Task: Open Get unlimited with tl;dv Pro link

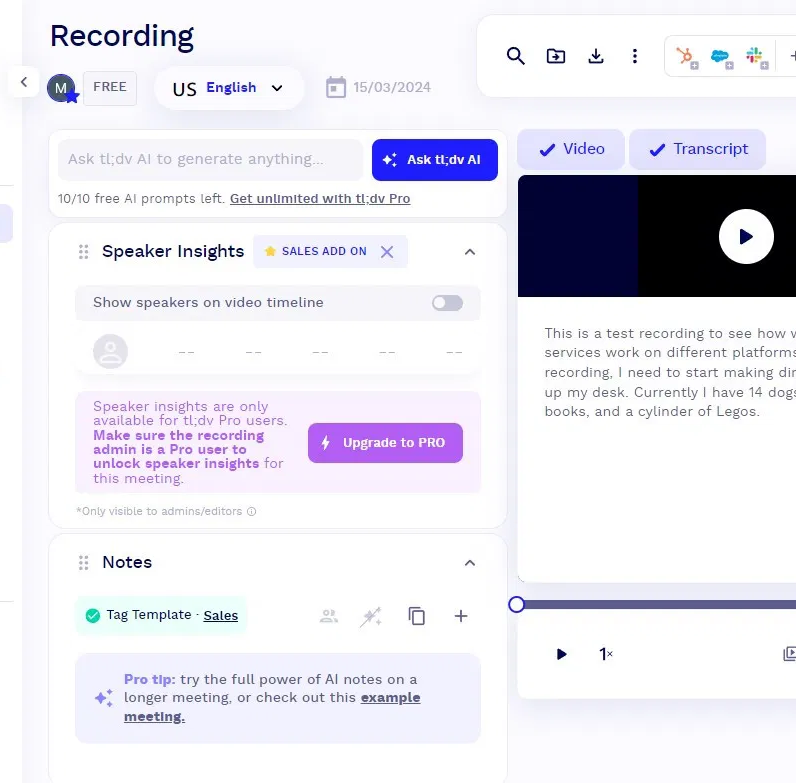Action: (320, 199)
